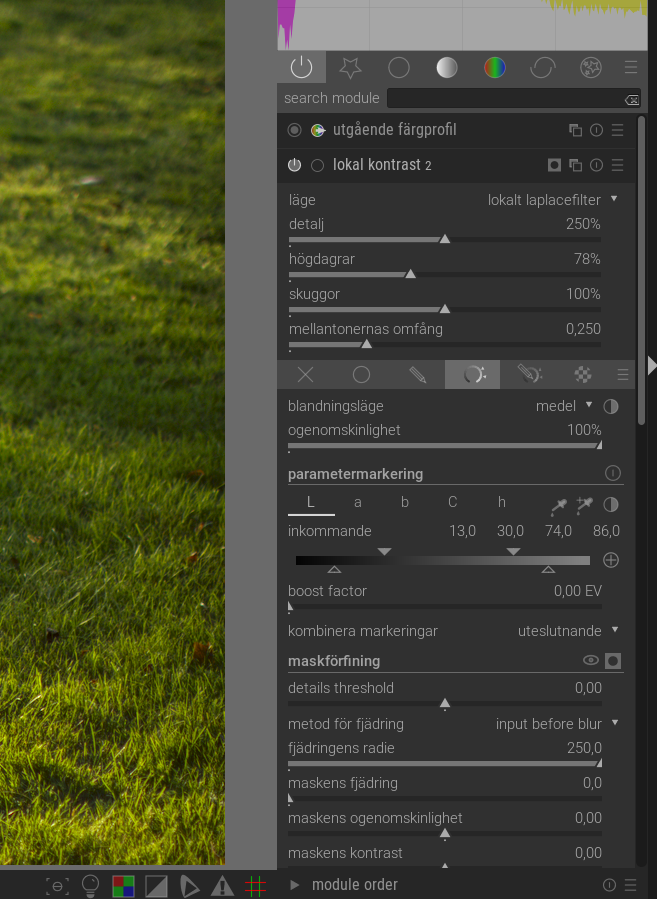657x899 pixels.
Task: Click the search module input field
Action: tap(505, 98)
